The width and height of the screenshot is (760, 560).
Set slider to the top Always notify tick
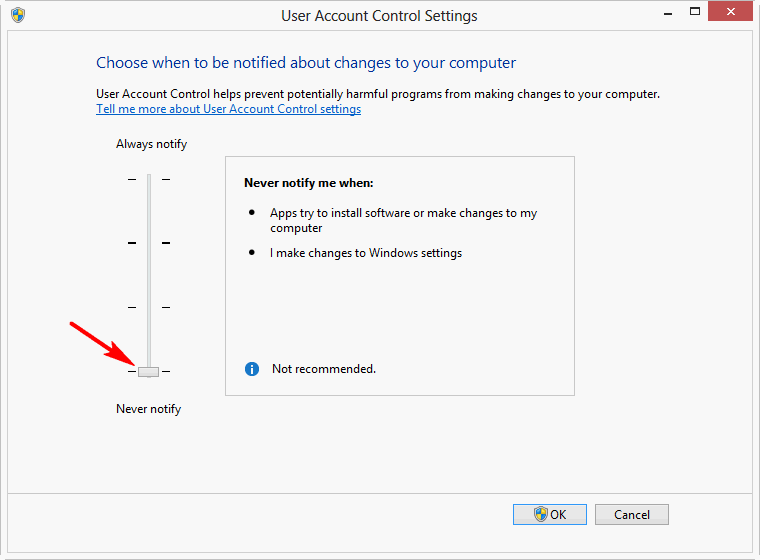(149, 179)
